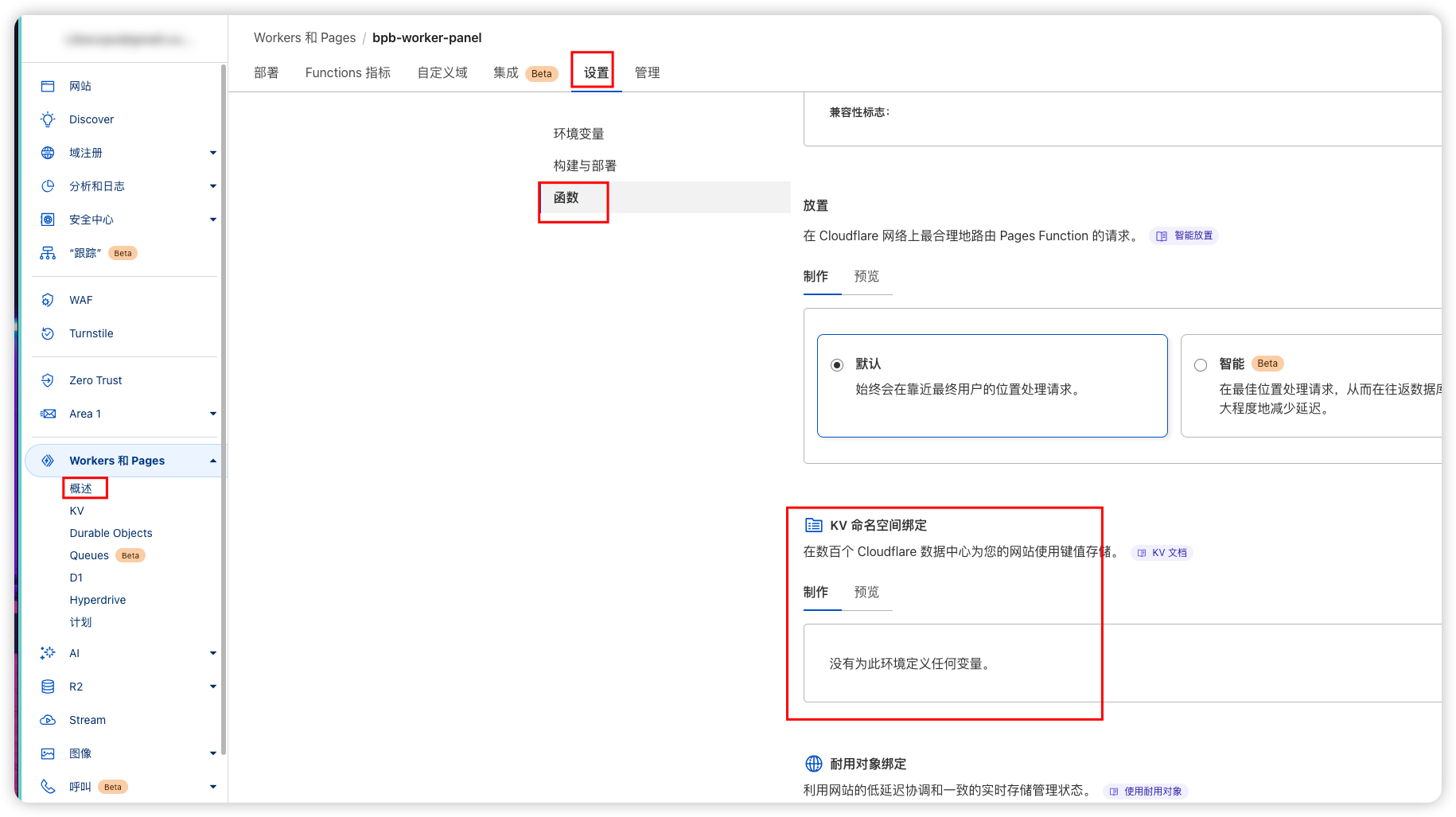
Task: Click the 安全中心 icon
Action: (48, 220)
